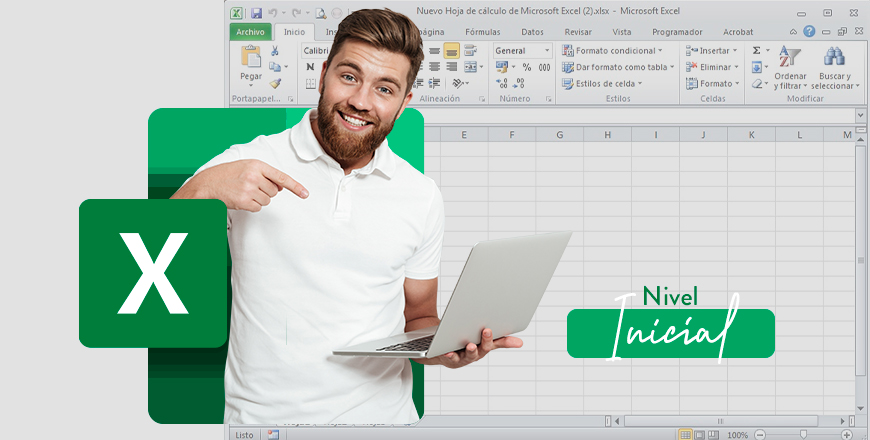
Task: Toggle right horizontal text alignment
Action: click(x=452, y=67)
